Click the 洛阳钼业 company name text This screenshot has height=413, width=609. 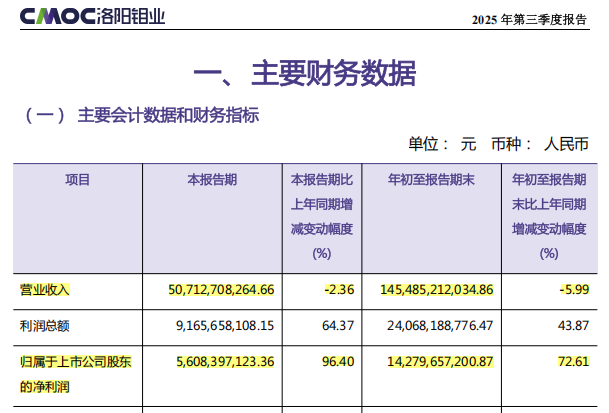[137, 17]
